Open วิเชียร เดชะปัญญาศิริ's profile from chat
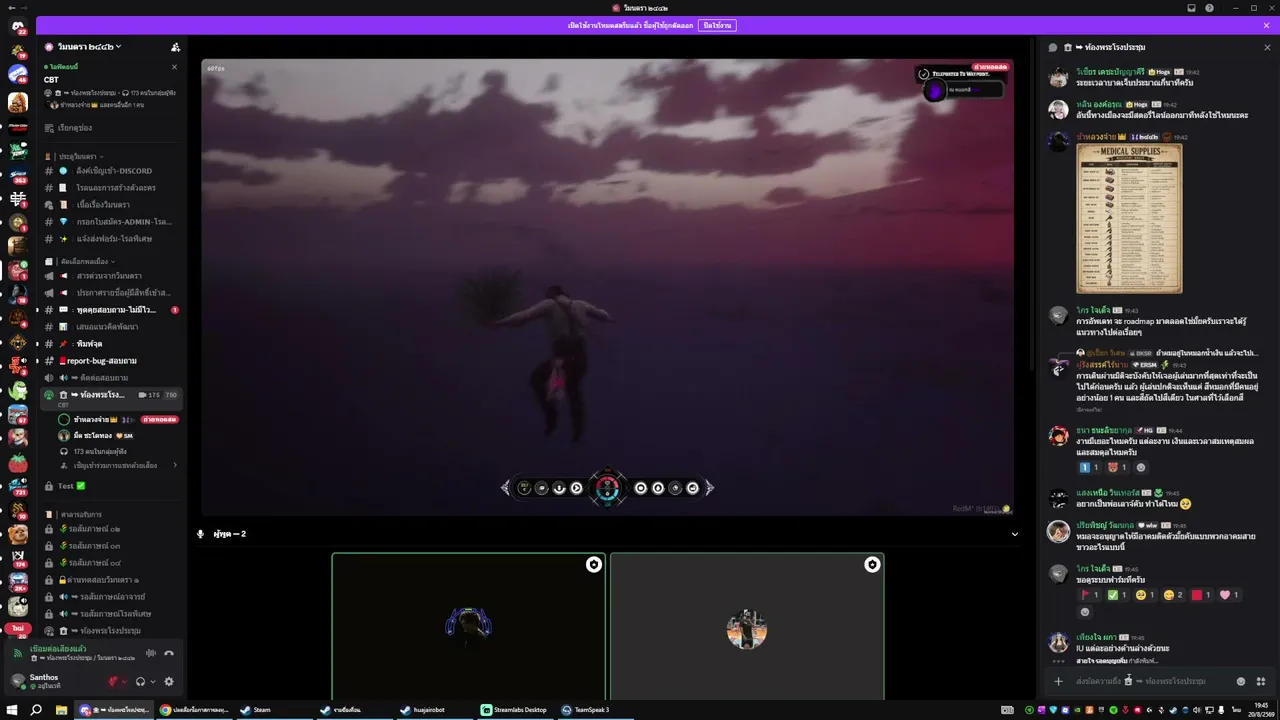The width and height of the screenshot is (1280, 720). [x=1110, y=72]
